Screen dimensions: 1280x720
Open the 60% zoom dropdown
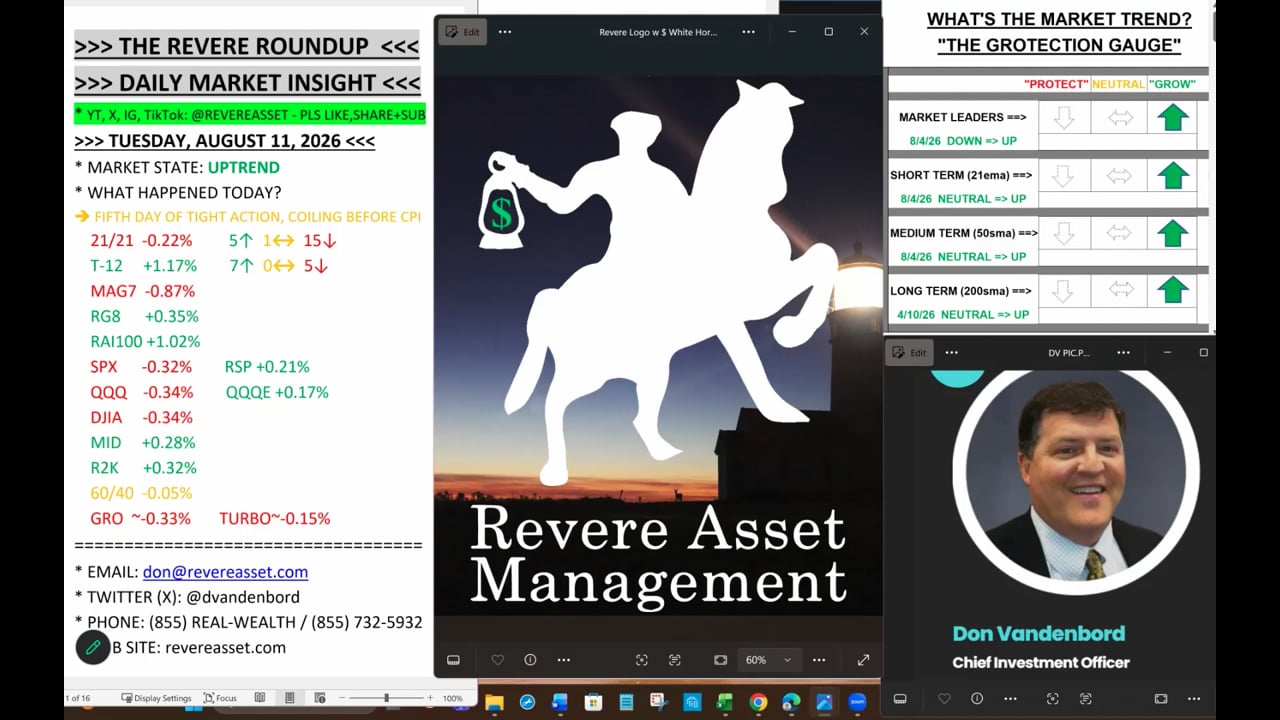pos(768,660)
